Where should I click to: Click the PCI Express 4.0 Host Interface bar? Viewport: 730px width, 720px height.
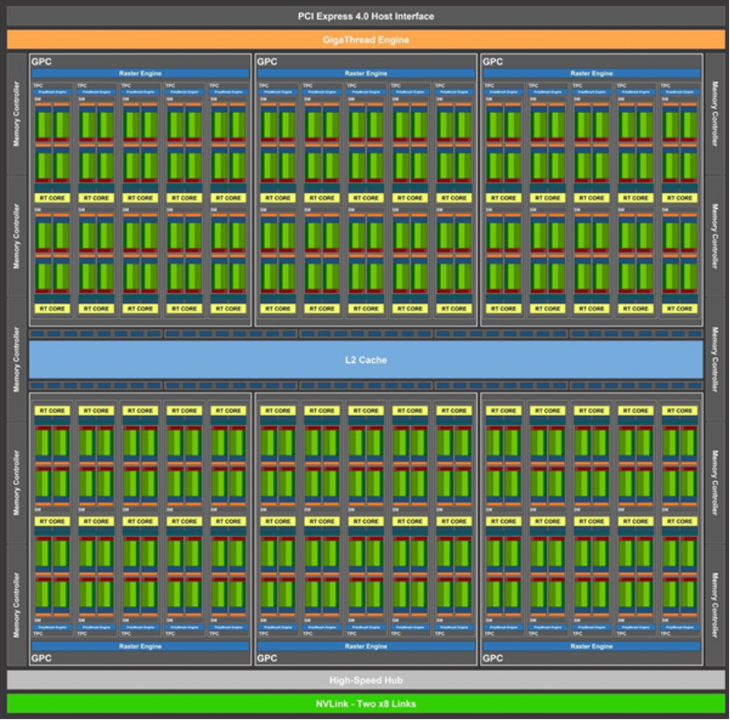click(365, 16)
